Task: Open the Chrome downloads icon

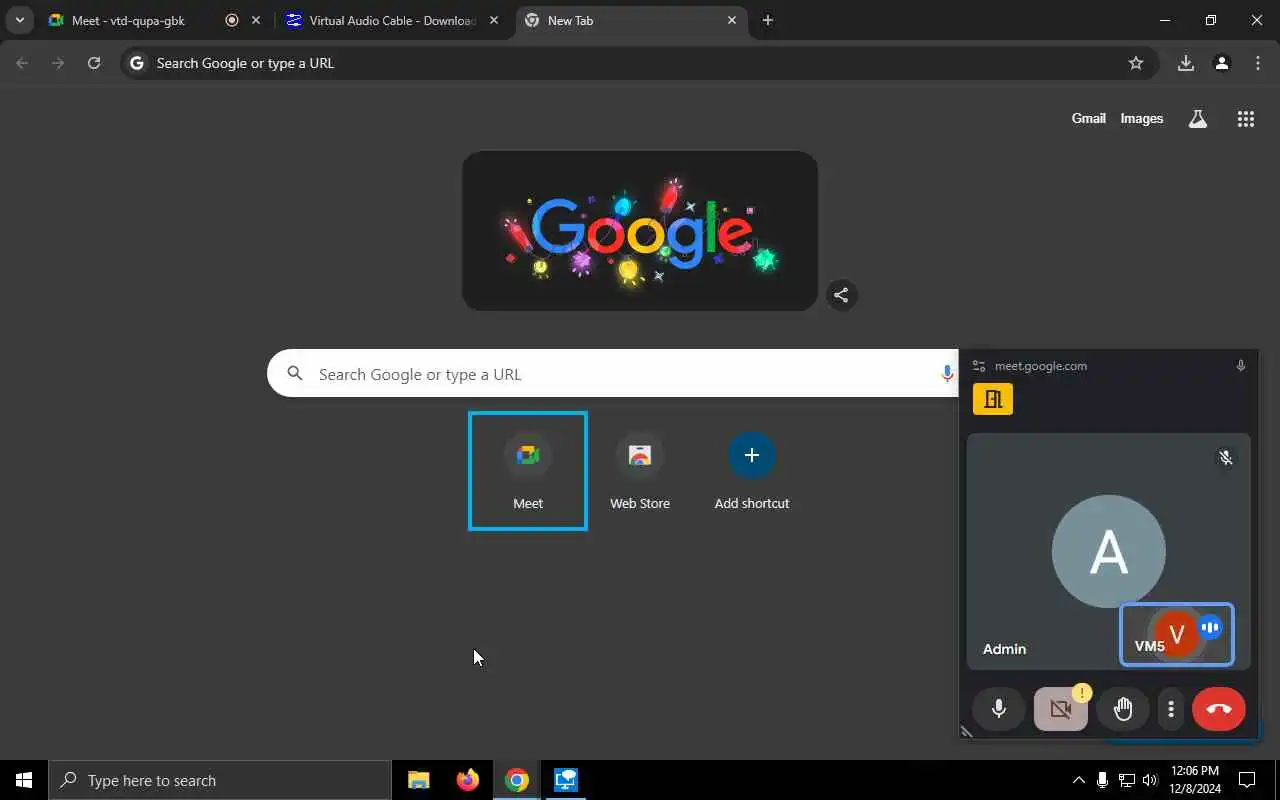Action: point(1185,63)
